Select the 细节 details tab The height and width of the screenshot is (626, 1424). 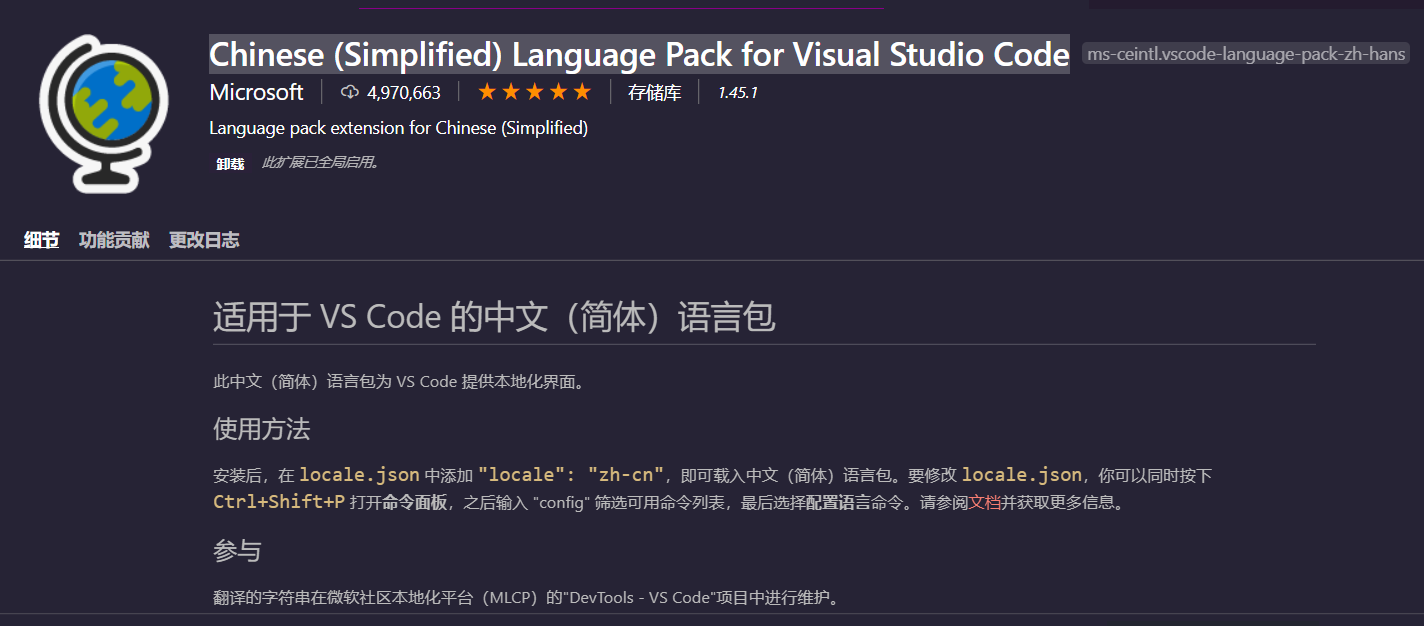pyautogui.click(x=40, y=240)
